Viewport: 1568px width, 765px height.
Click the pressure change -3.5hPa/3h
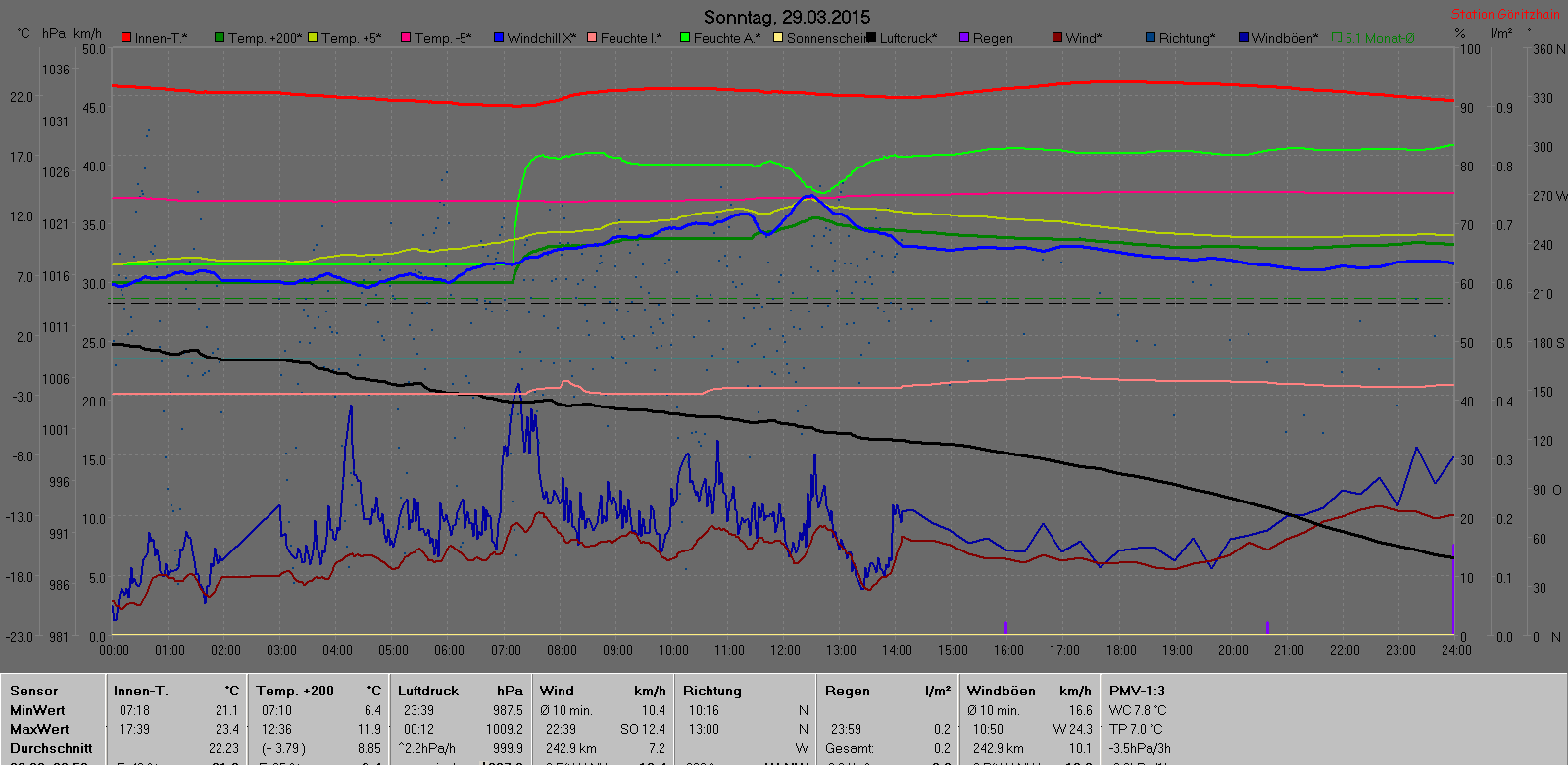pyautogui.click(x=1142, y=748)
